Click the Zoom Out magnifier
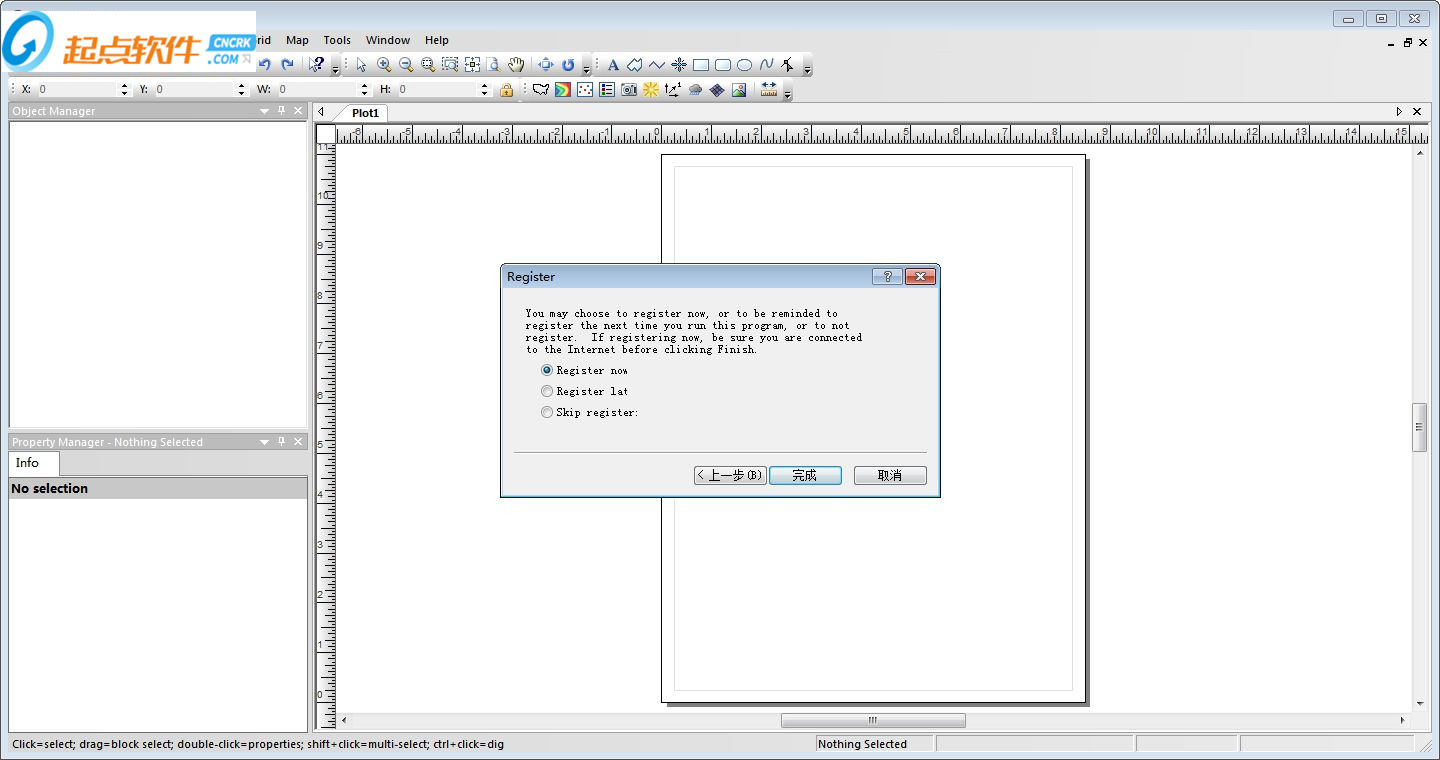 [406, 65]
